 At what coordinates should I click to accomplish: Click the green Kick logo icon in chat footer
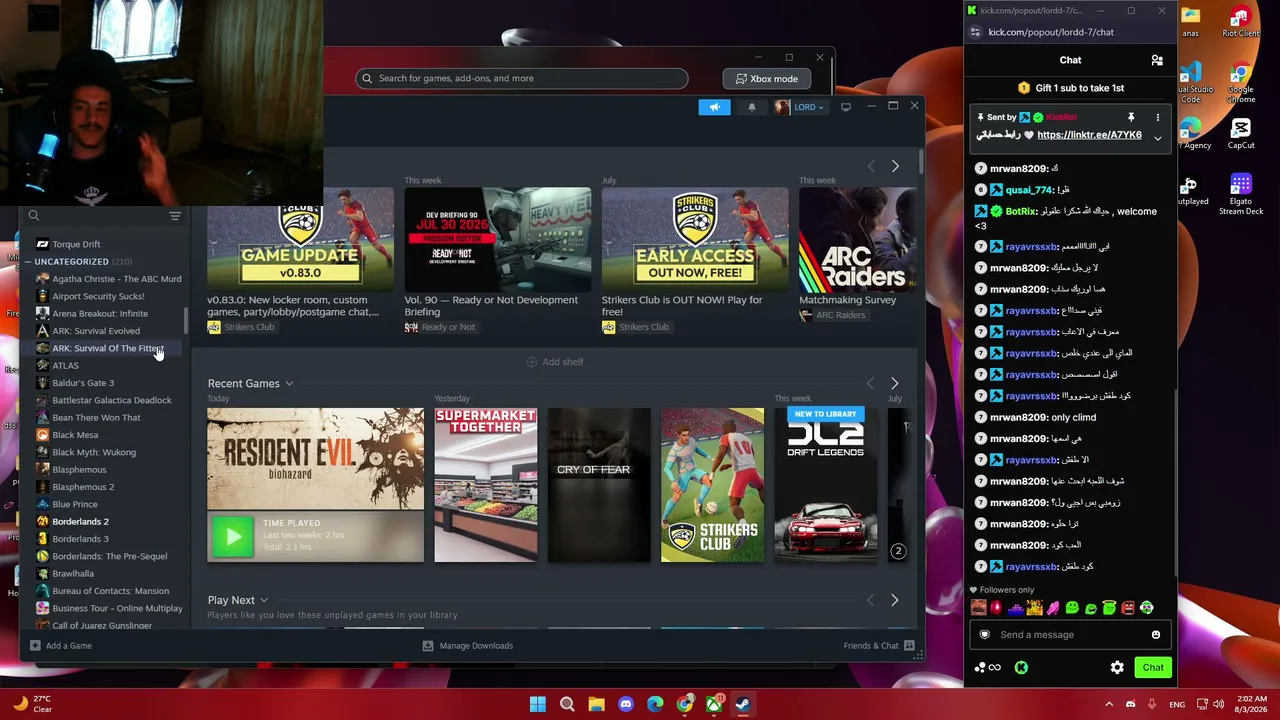1021,668
